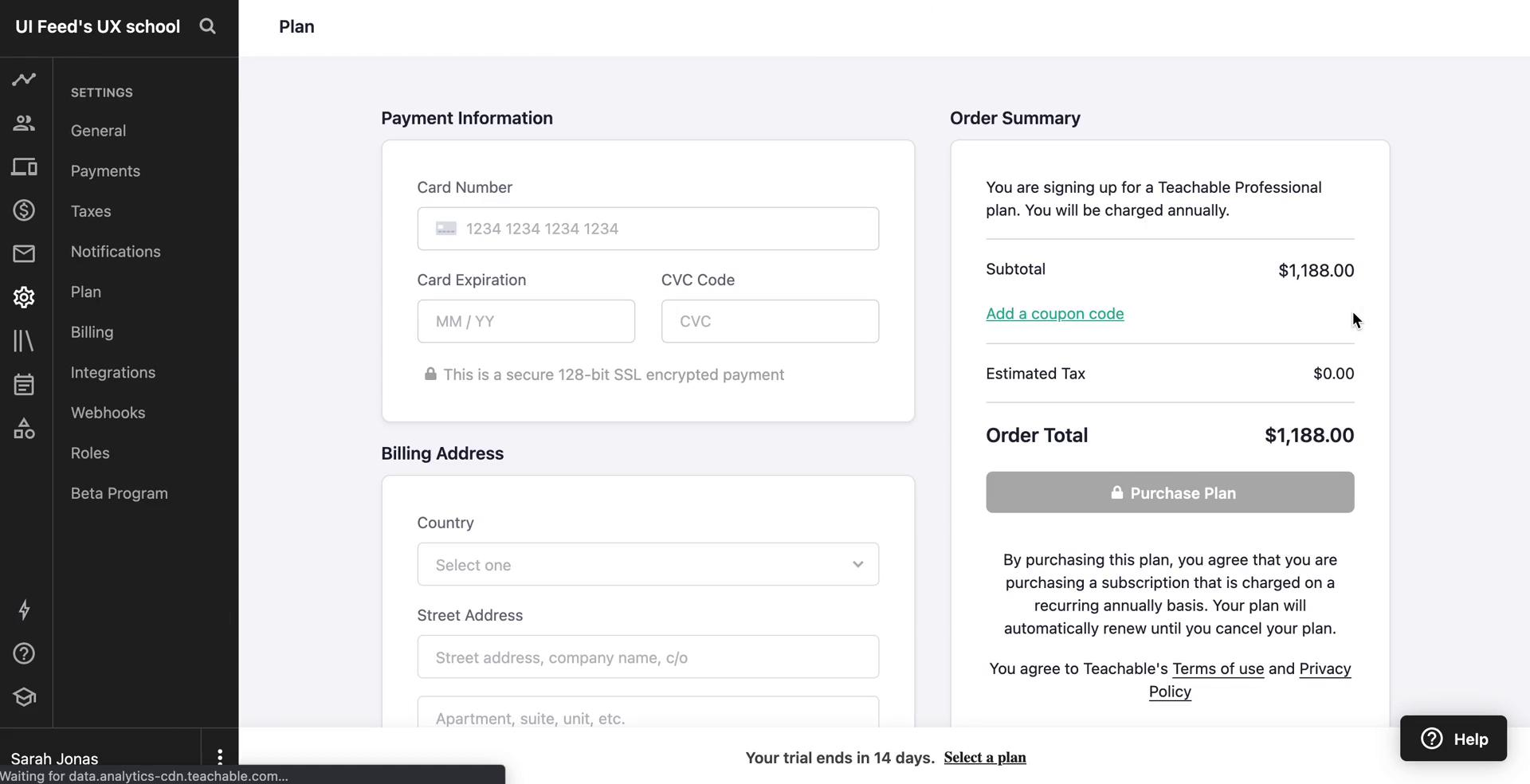Viewport: 1530px width, 784px height.
Task: Open the Billing settings menu item
Action: pos(92,332)
